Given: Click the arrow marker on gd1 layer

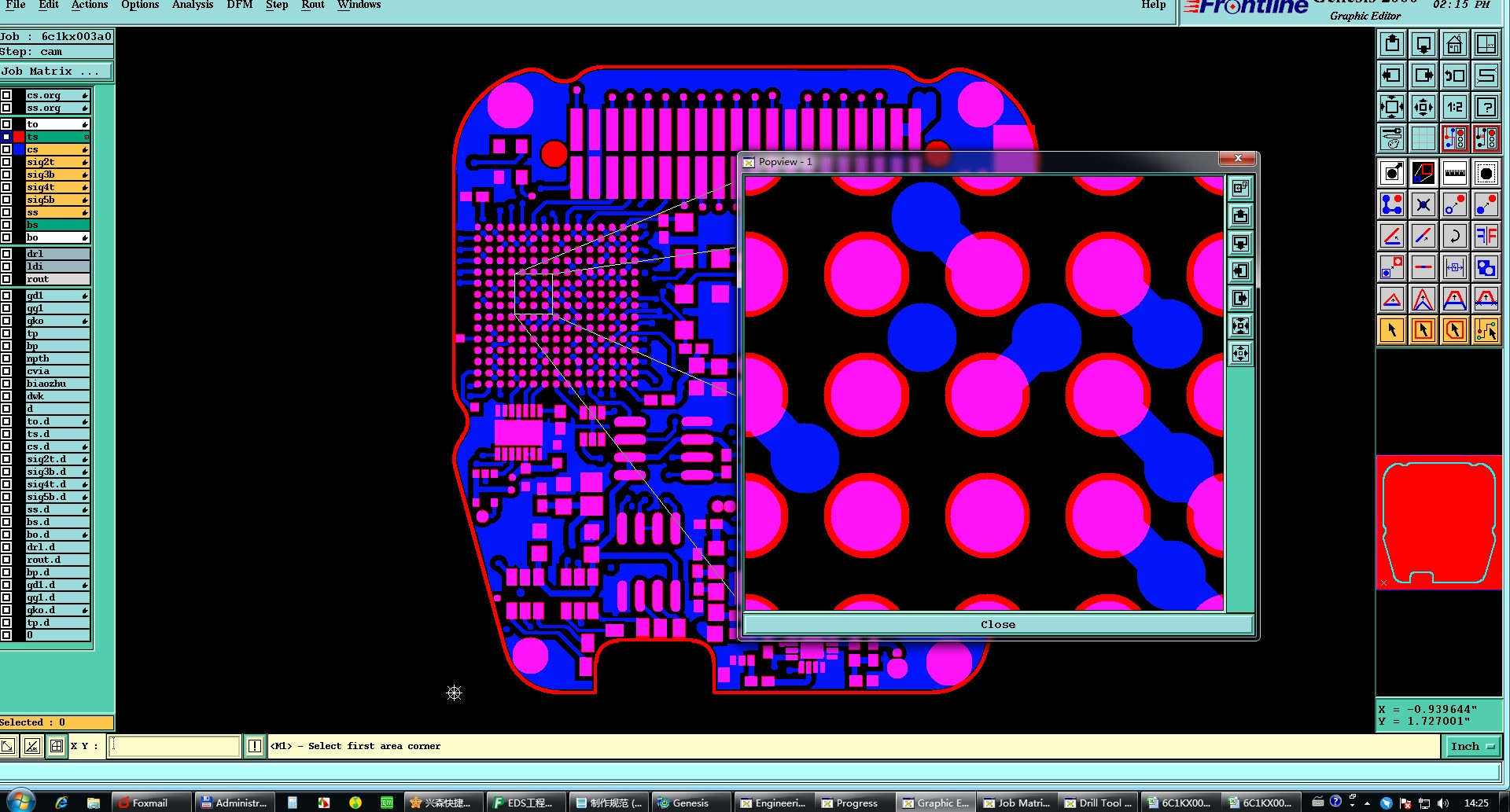Looking at the screenshot, I should (x=85, y=296).
